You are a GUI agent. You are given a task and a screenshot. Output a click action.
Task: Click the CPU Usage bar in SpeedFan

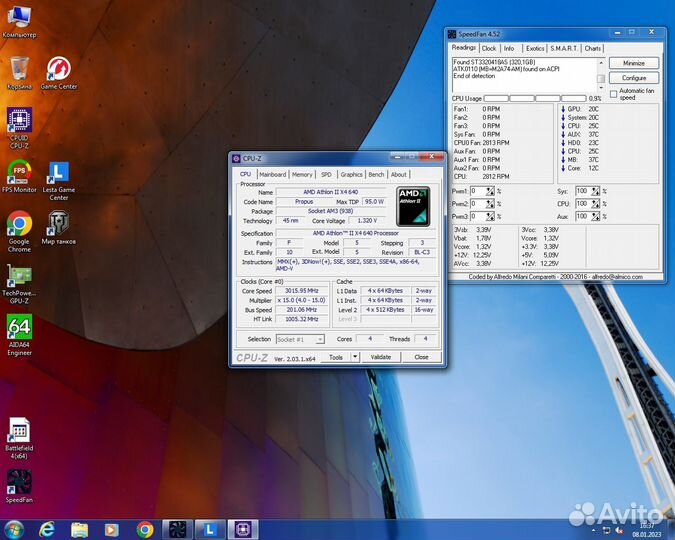(x=535, y=99)
